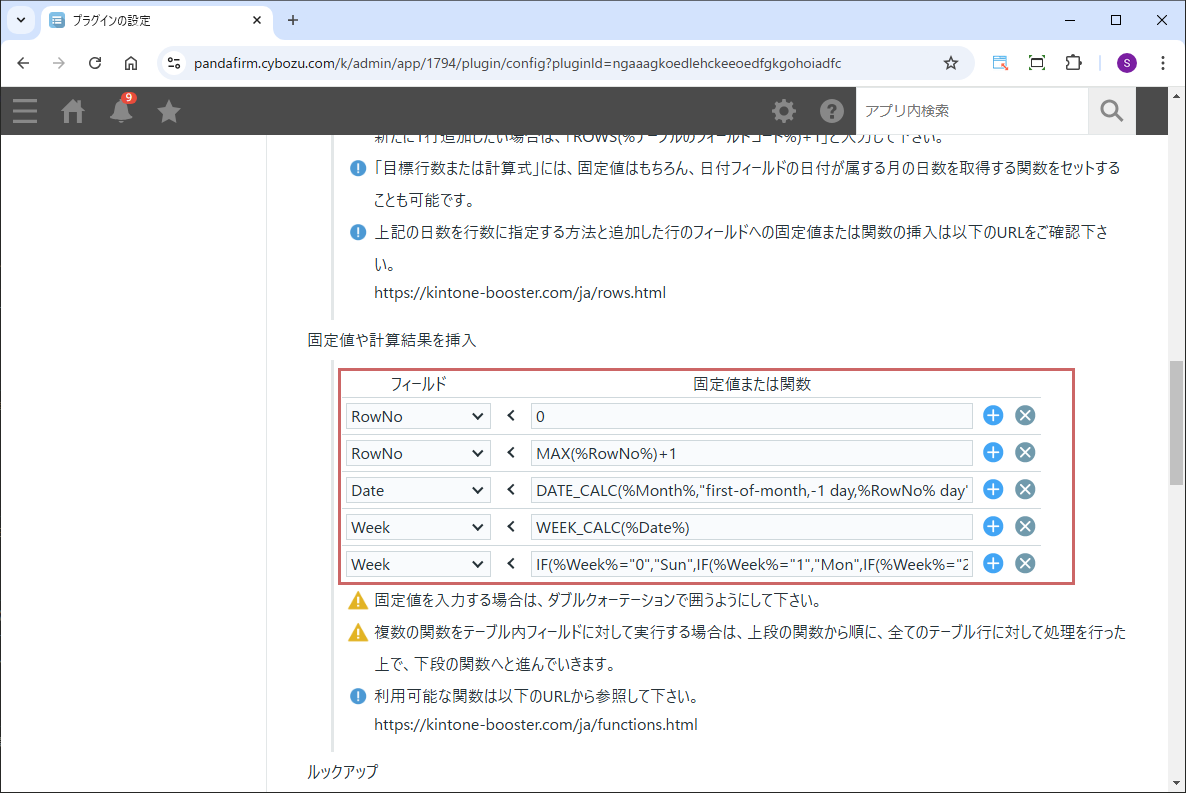Open the settings gear in header
1186x793 pixels.
point(784,111)
